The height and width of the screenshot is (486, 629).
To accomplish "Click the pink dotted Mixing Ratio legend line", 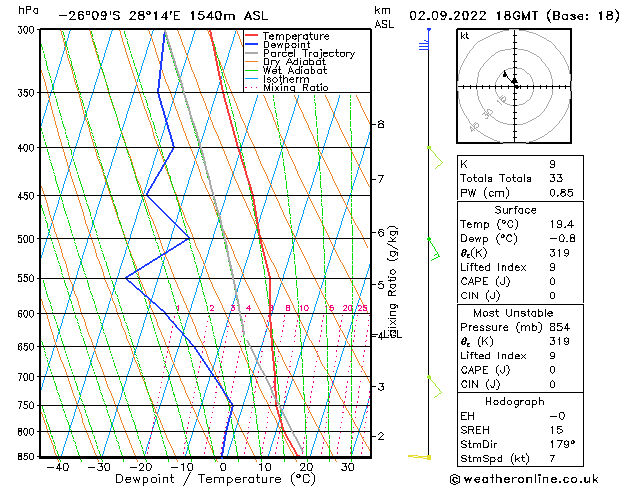I will point(252,87).
